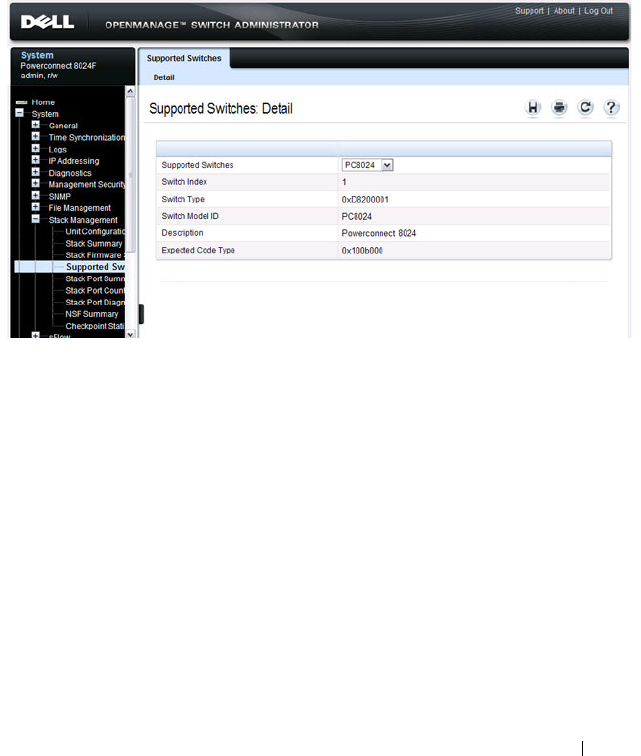641x756 pixels.
Task: Click the Save (disk) icon
Action: coord(532,108)
